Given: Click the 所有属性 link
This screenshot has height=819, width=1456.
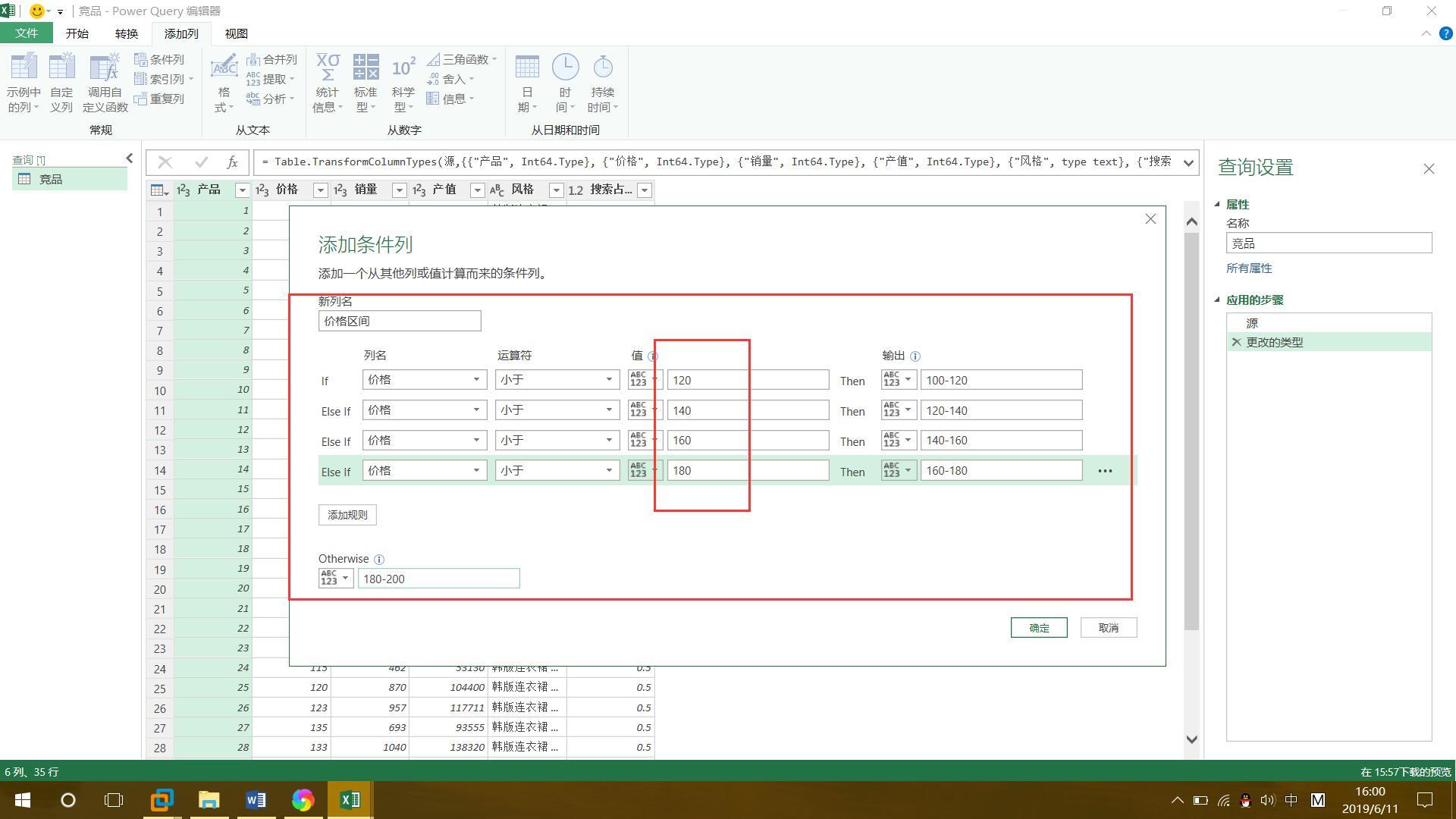Looking at the screenshot, I should tap(1249, 268).
